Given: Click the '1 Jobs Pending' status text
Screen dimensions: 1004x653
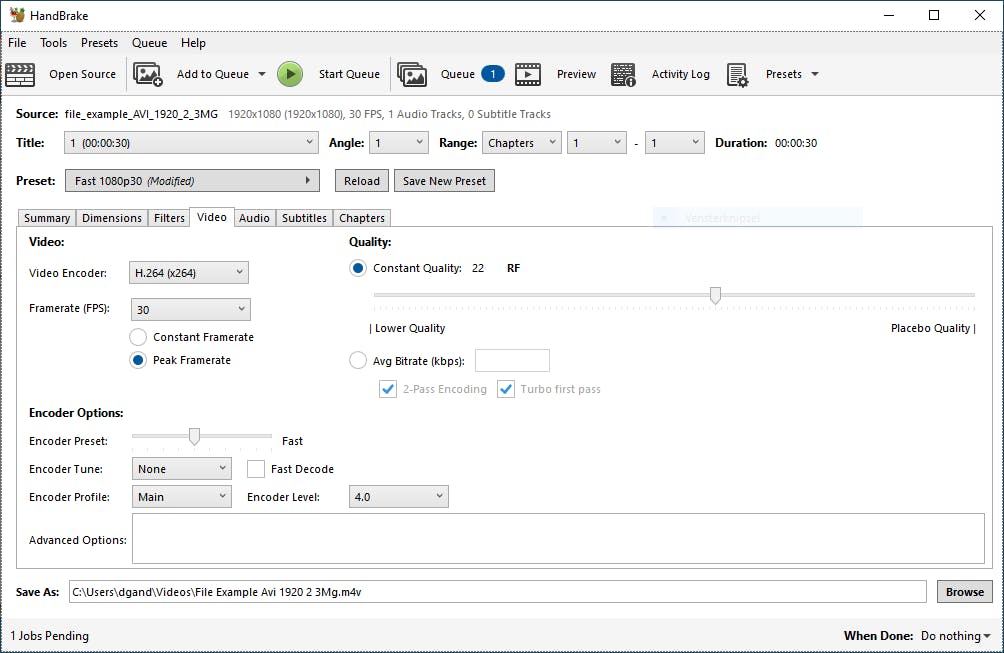Looking at the screenshot, I should pos(49,636).
